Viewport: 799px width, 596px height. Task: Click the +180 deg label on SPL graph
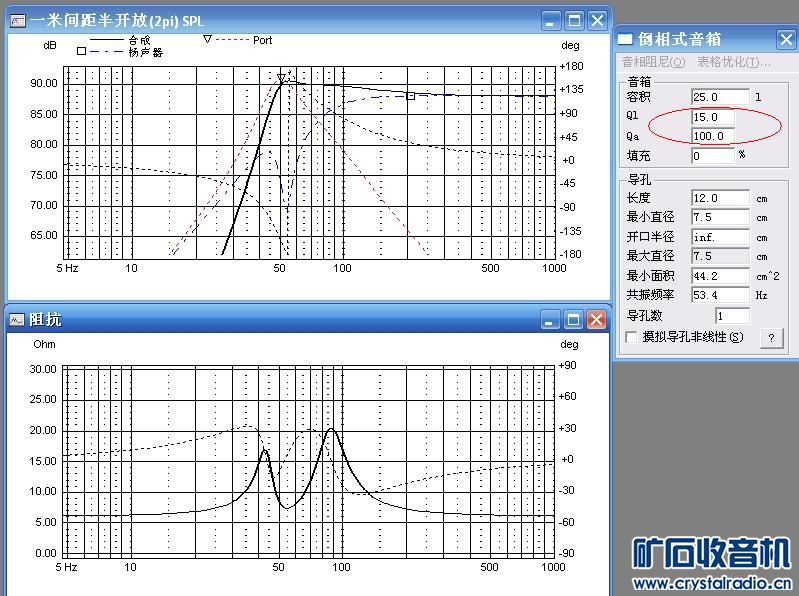point(571,66)
